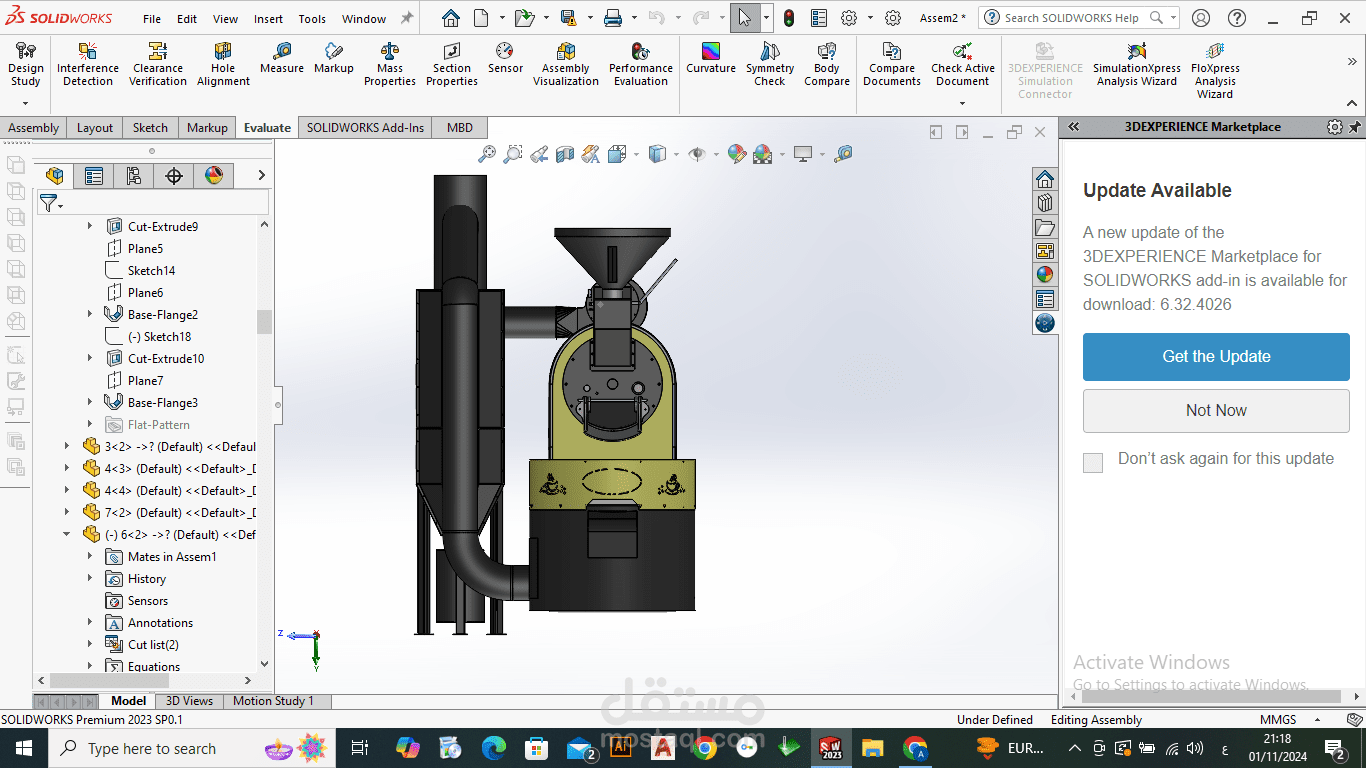Run Interference Detection
This screenshot has height=768, width=1366.
coord(88,66)
